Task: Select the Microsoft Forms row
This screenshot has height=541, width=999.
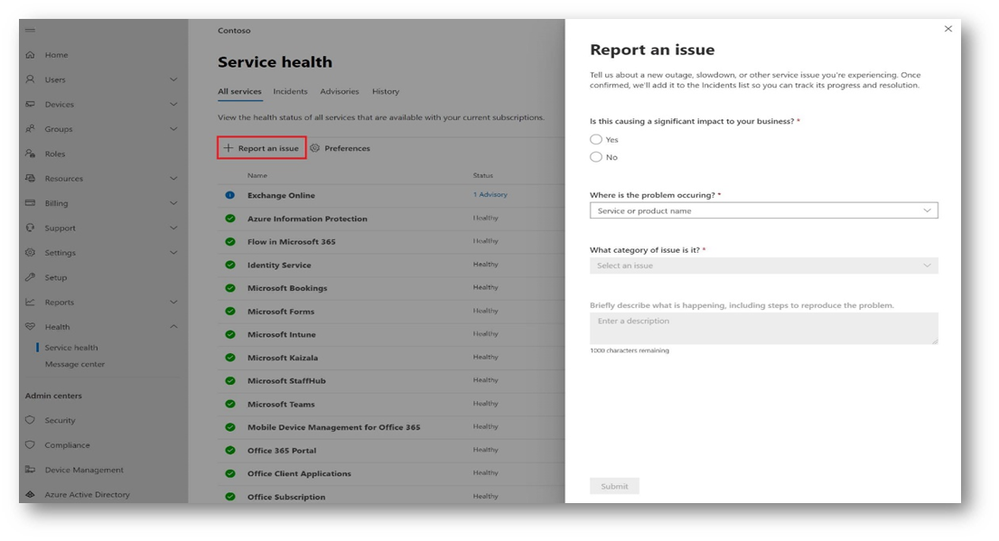Action: tap(391, 311)
